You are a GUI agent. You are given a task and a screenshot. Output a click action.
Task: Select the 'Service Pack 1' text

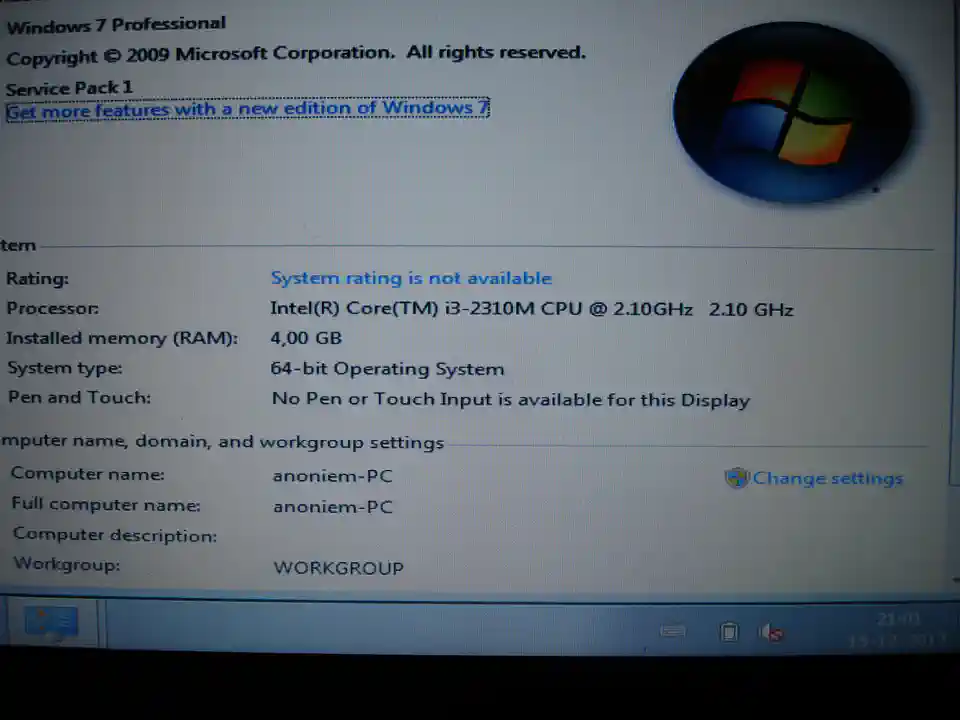[x=69, y=88]
